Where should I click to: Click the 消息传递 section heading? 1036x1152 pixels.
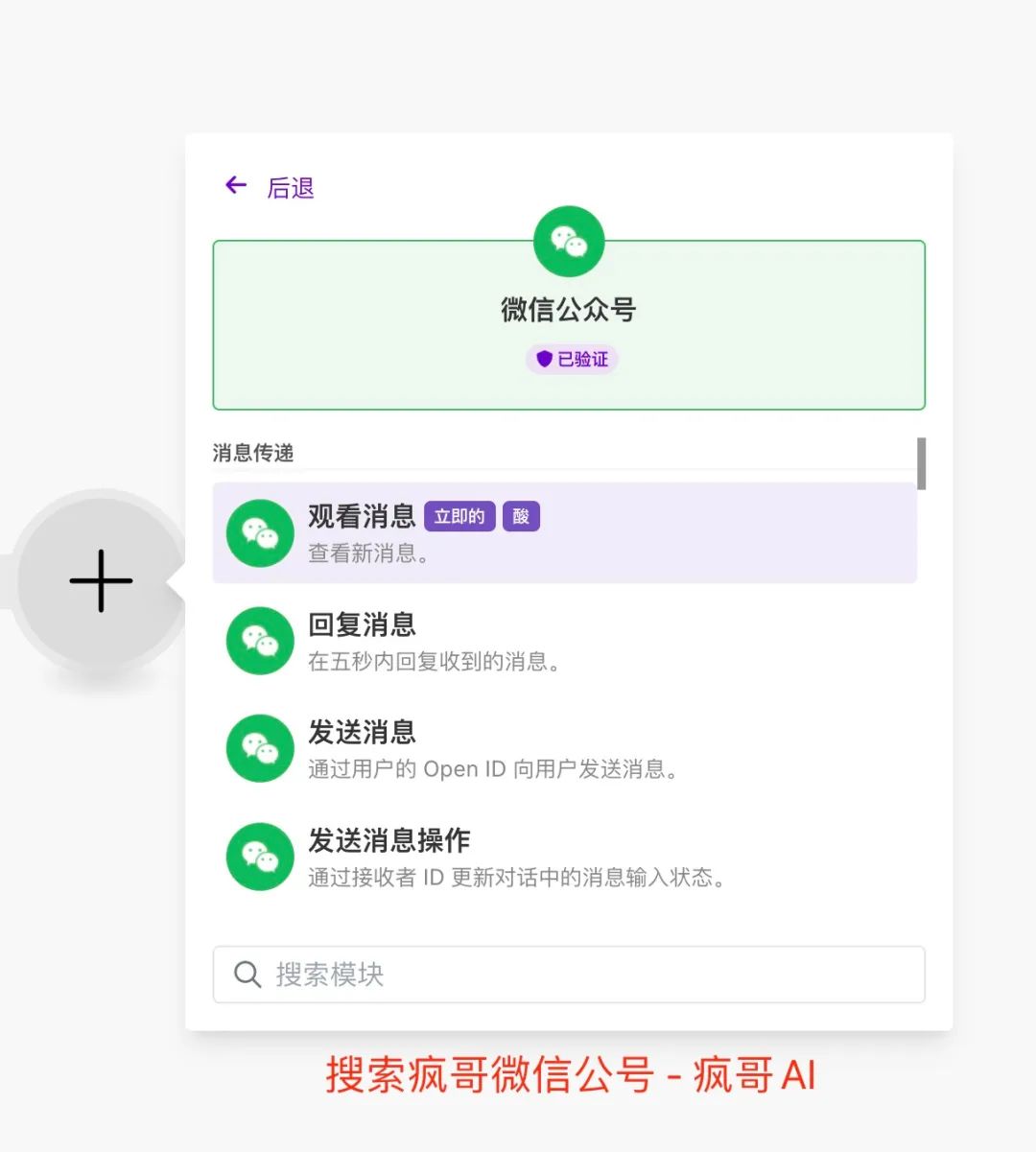[253, 453]
